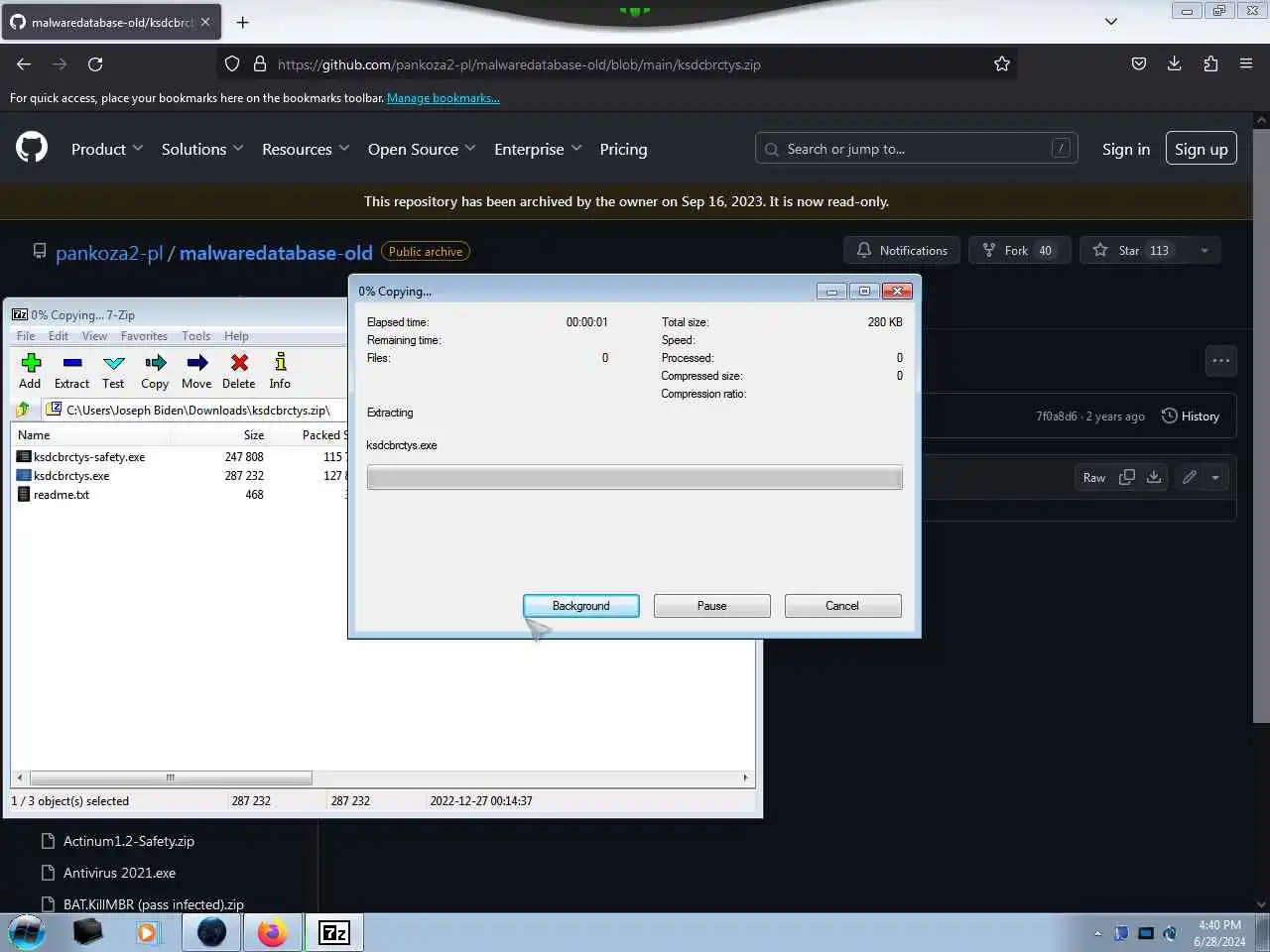Viewport: 1270px width, 952px height.
Task: Click the Raw button
Action: (1093, 477)
